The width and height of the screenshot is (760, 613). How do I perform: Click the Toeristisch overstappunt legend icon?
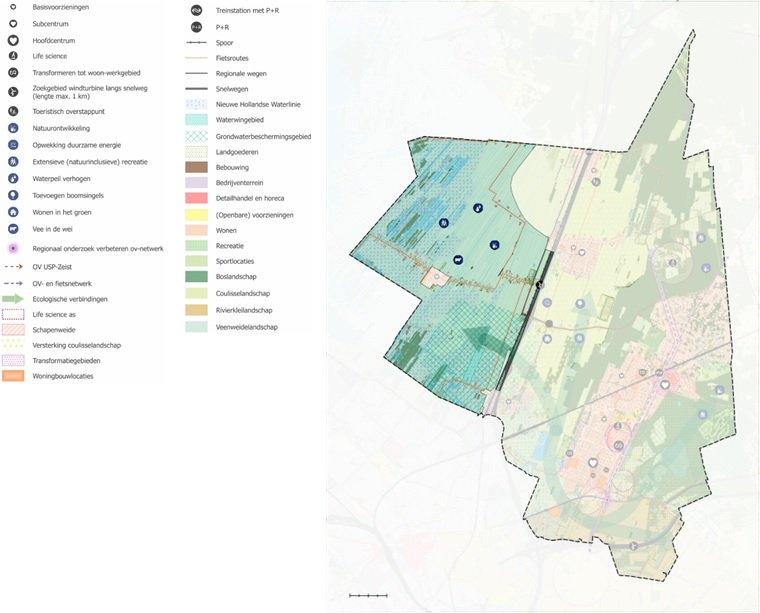click(13, 111)
